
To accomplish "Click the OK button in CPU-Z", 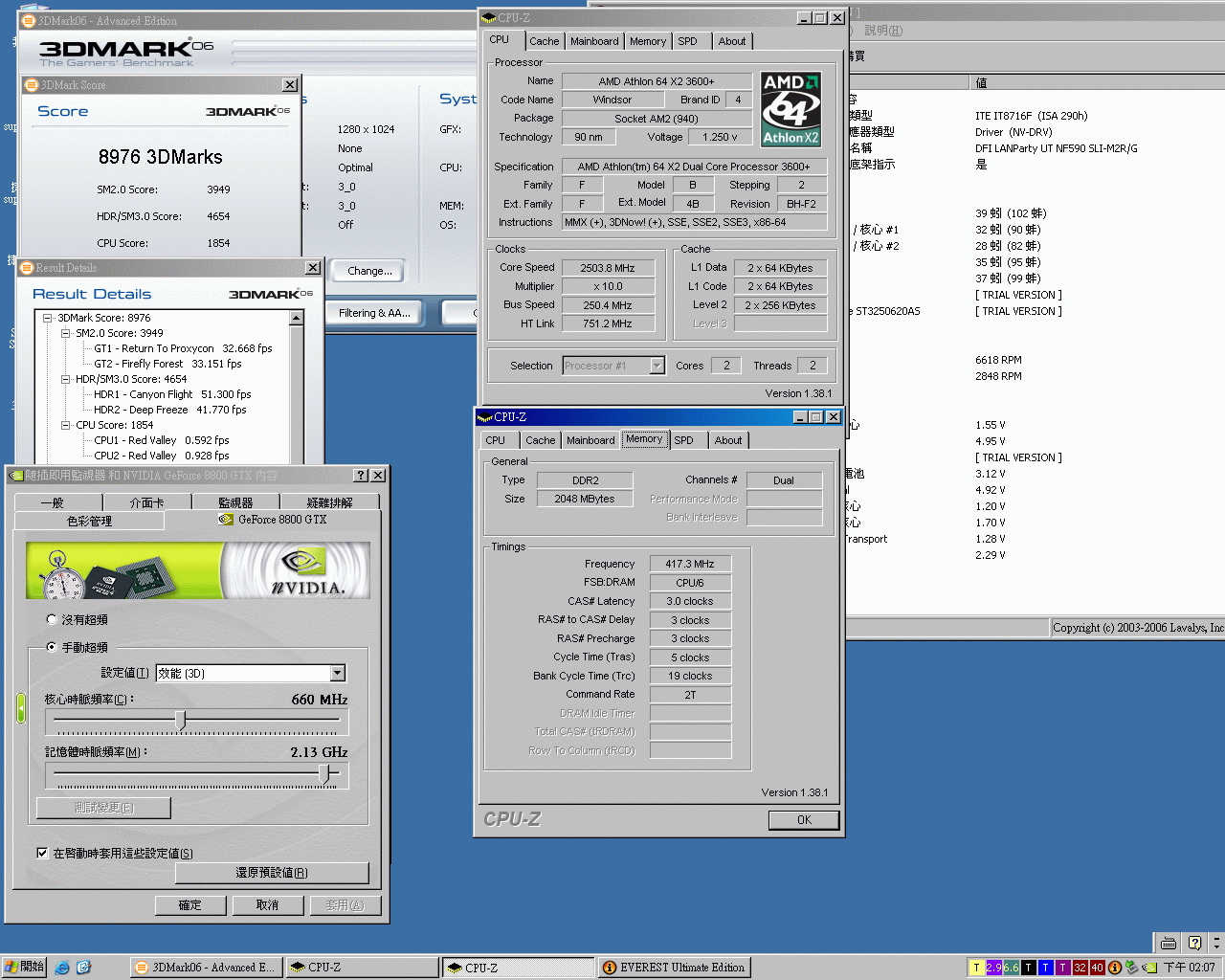I will tap(804, 820).
